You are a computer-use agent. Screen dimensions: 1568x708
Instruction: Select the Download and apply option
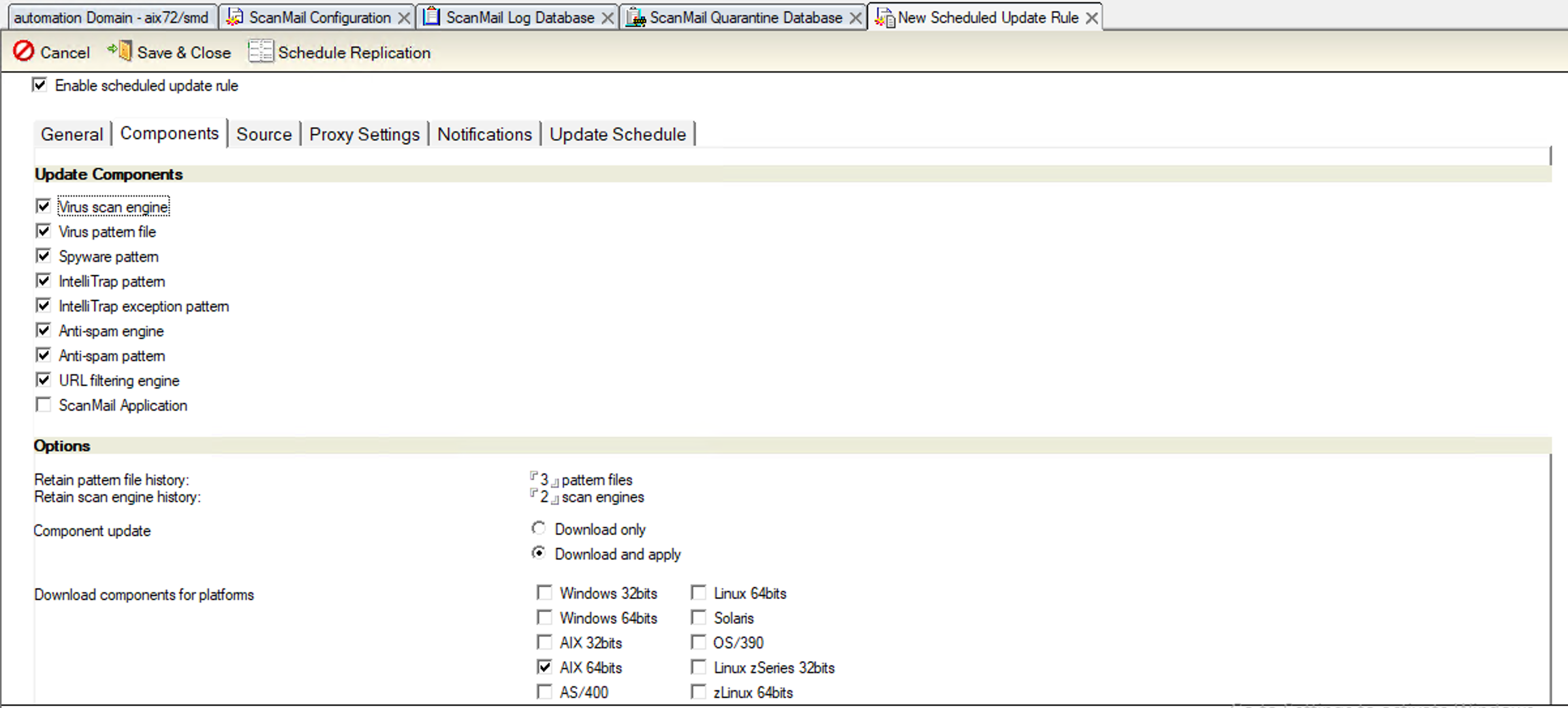tap(537, 553)
